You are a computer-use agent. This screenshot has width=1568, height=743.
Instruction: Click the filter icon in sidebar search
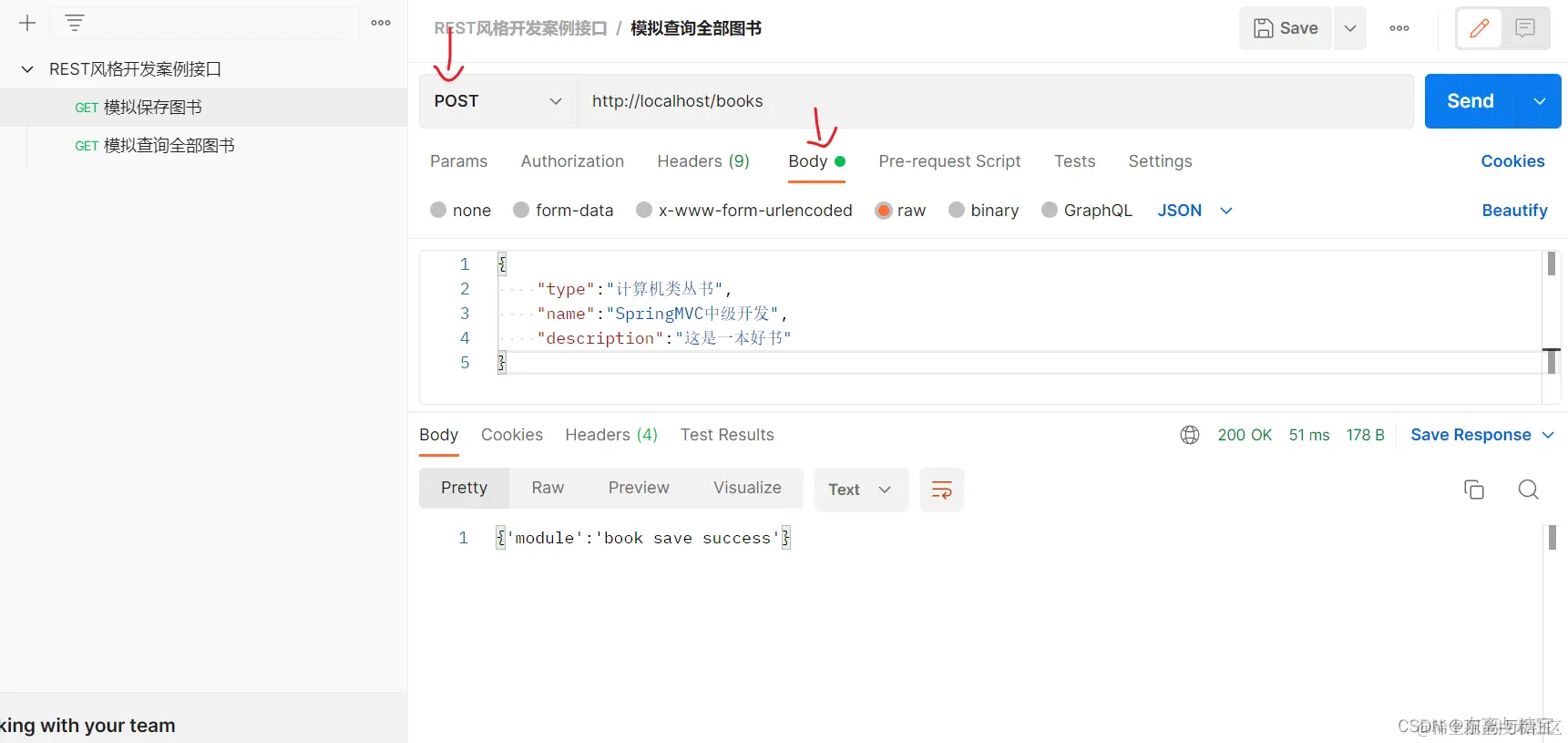pos(75,23)
